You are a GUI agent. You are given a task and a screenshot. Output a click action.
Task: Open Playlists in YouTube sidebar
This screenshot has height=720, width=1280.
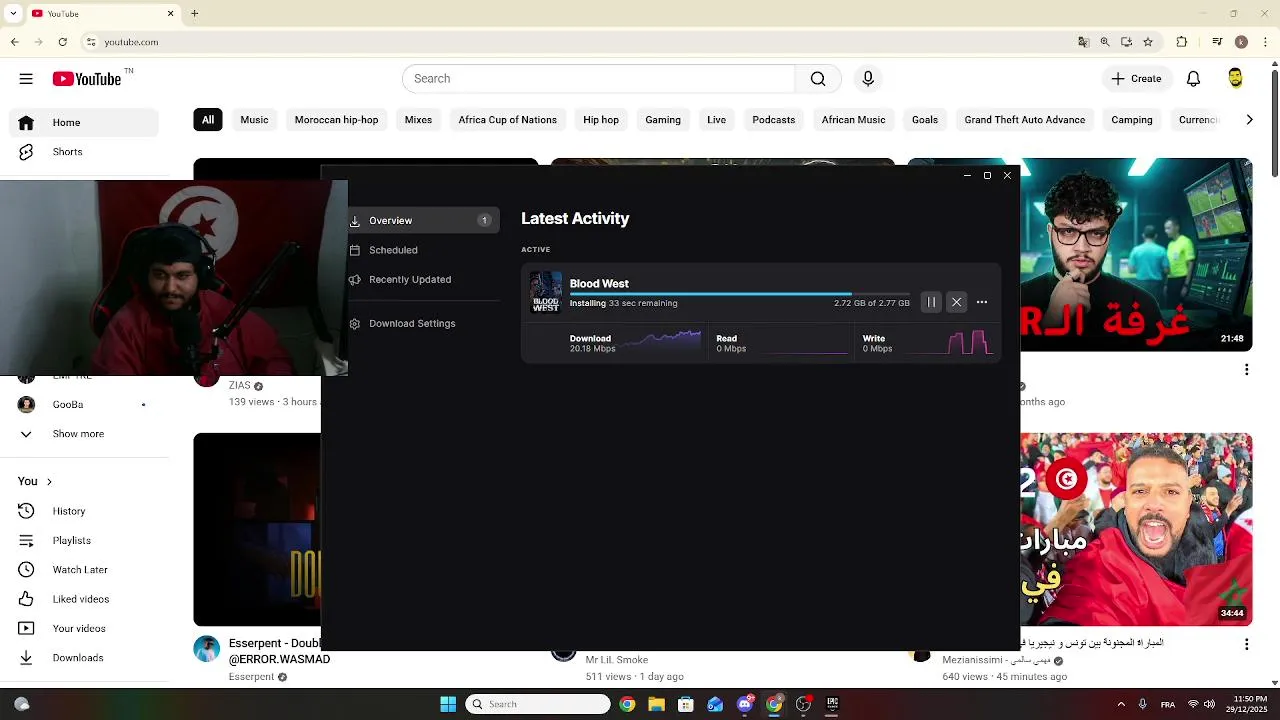[x=84, y=541]
